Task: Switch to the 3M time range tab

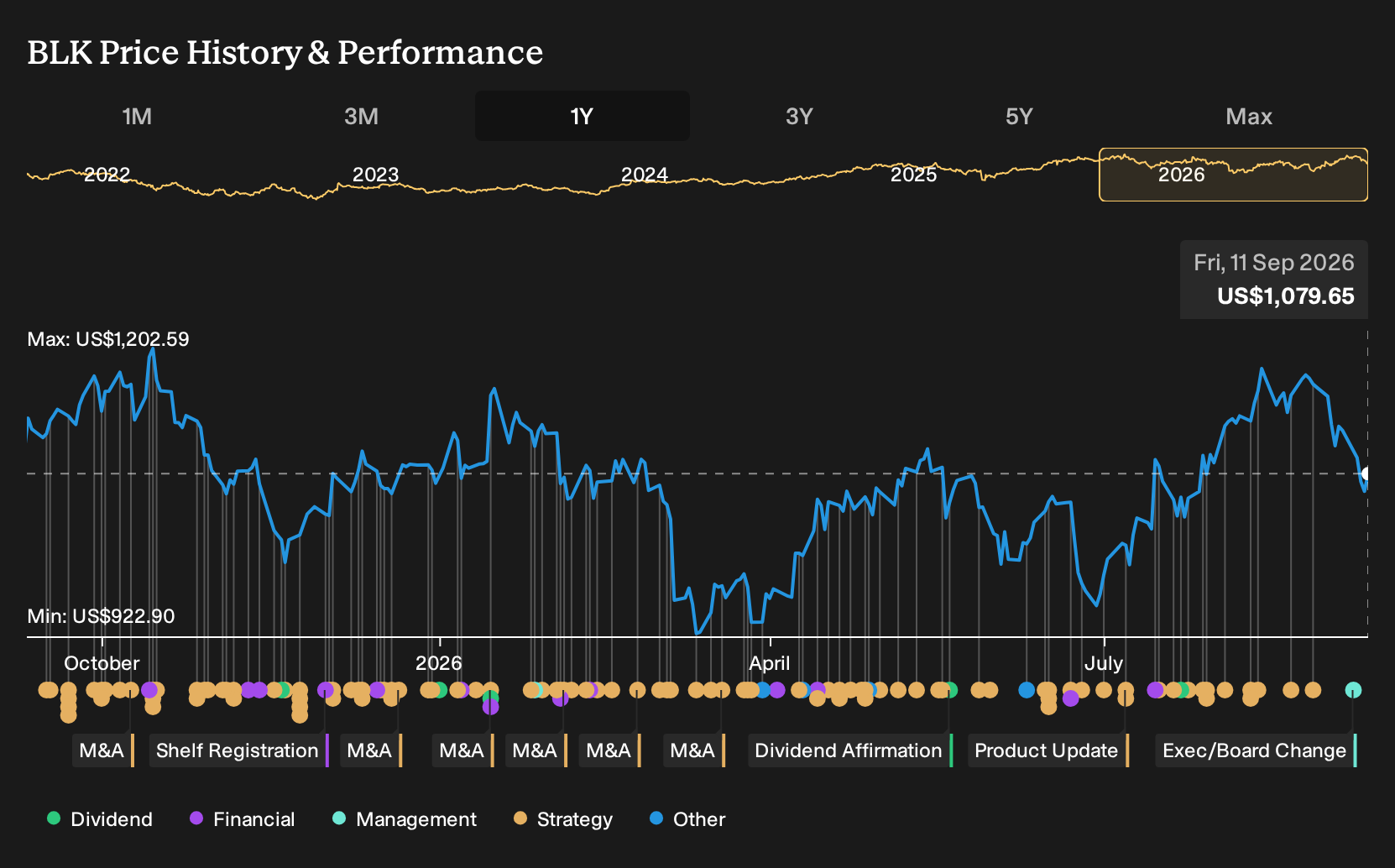Action: point(361,116)
